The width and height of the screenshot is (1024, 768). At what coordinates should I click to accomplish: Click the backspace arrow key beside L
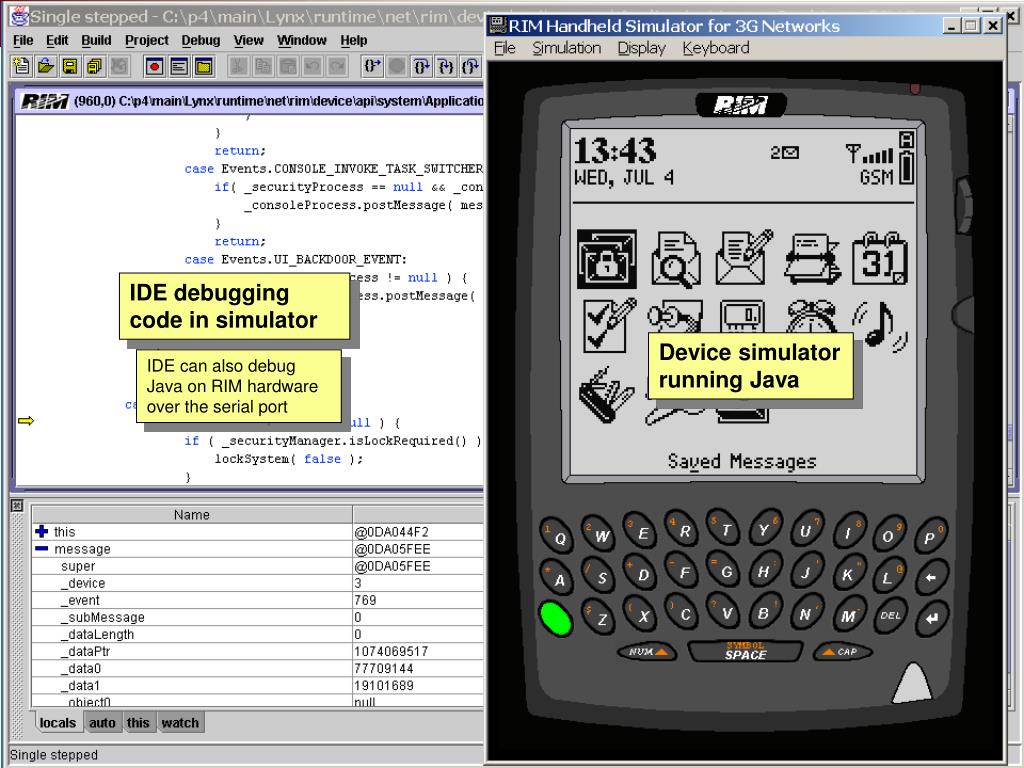(931, 577)
